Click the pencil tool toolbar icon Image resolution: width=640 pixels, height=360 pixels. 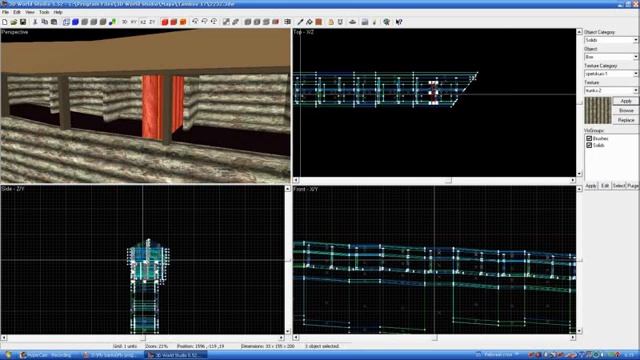[x=300, y=22]
